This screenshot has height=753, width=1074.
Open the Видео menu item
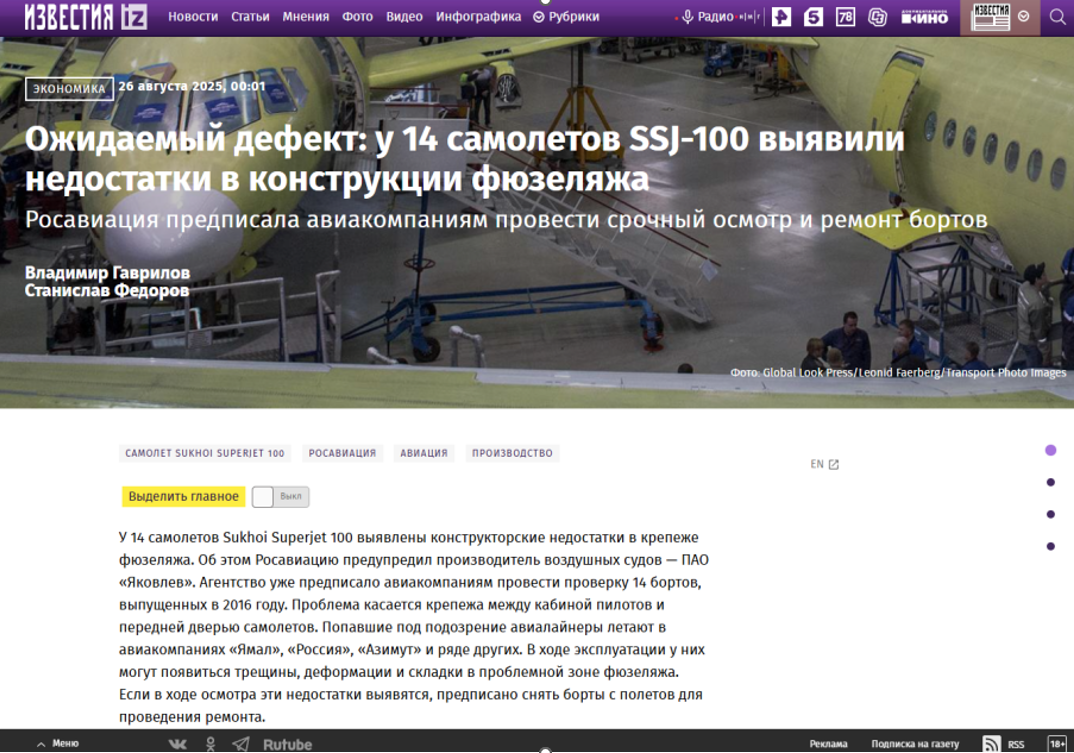coord(404,16)
